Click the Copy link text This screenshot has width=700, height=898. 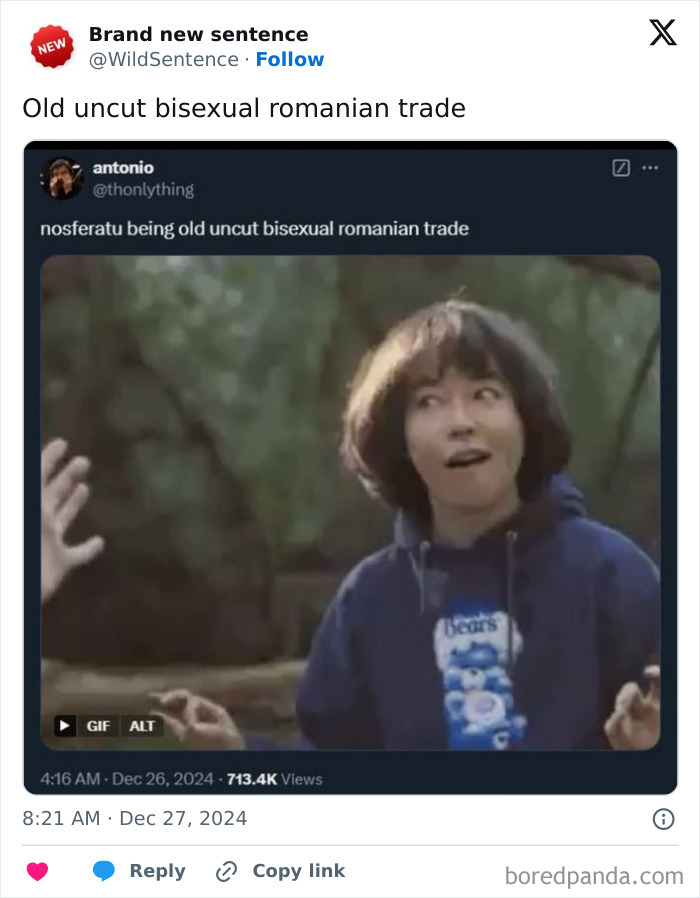(x=298, y=871)
